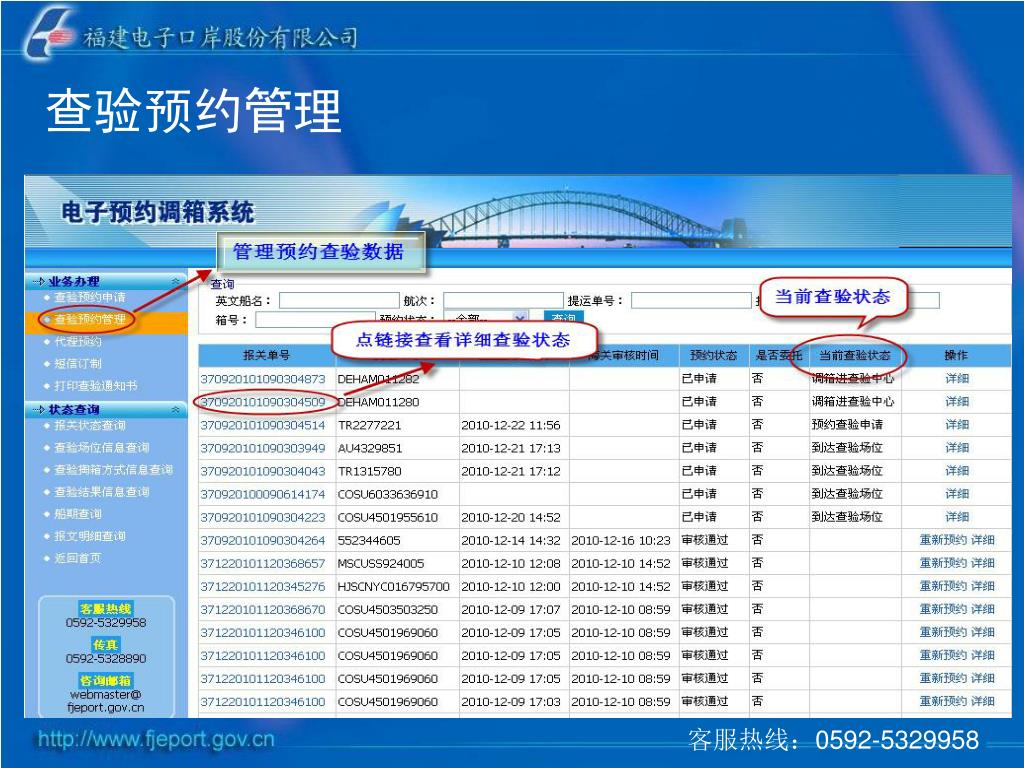
Task: Open 报文明细查询 sidebar item
Action: click(89, 536)
